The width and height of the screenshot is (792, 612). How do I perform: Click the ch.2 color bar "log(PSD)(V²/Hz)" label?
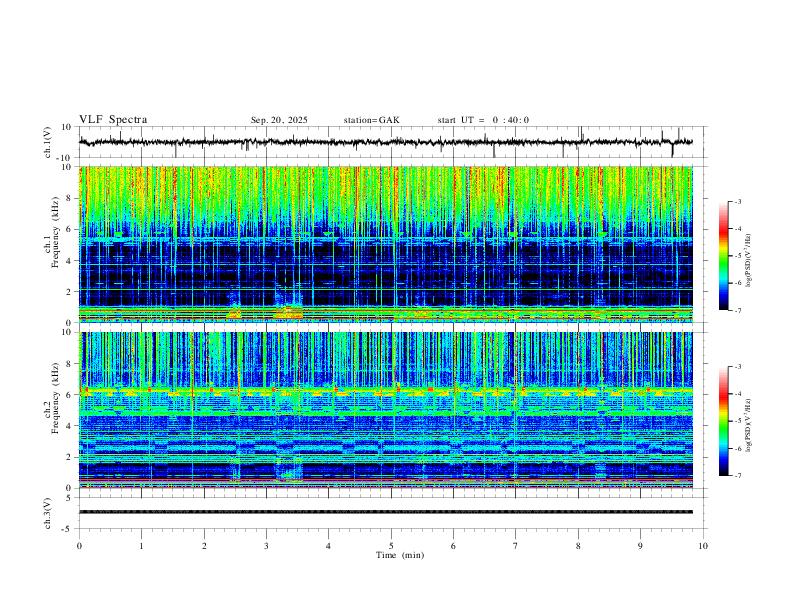749,426
